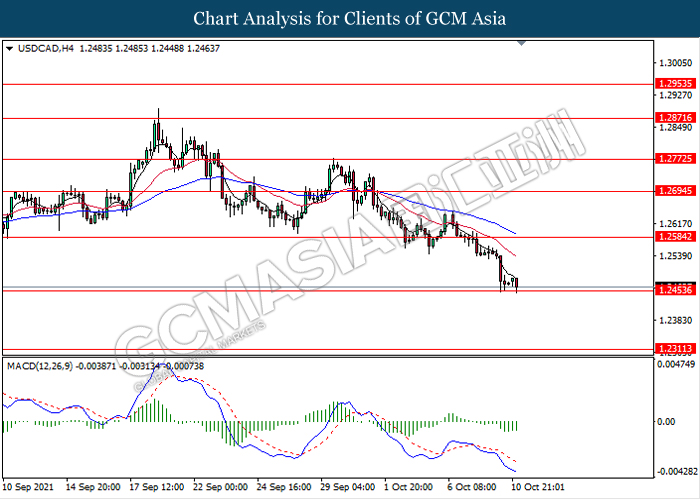Image resolution: width=700 pixels, height=500 pixels.
Task: Click the 0.00 MACD scale value
Action: tap(666, 422)
